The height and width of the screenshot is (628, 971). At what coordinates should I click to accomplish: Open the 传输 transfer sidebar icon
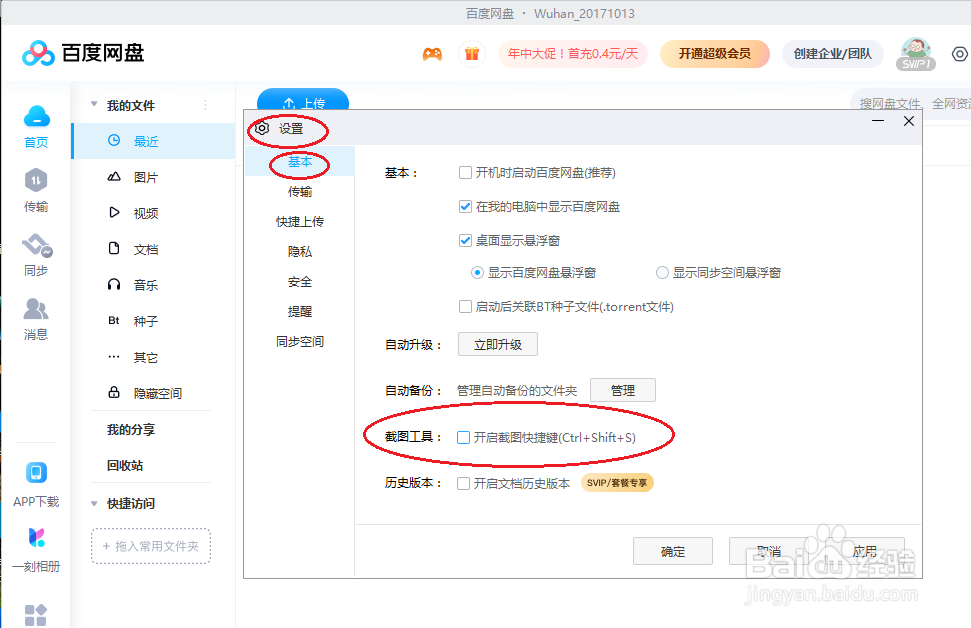36,180
